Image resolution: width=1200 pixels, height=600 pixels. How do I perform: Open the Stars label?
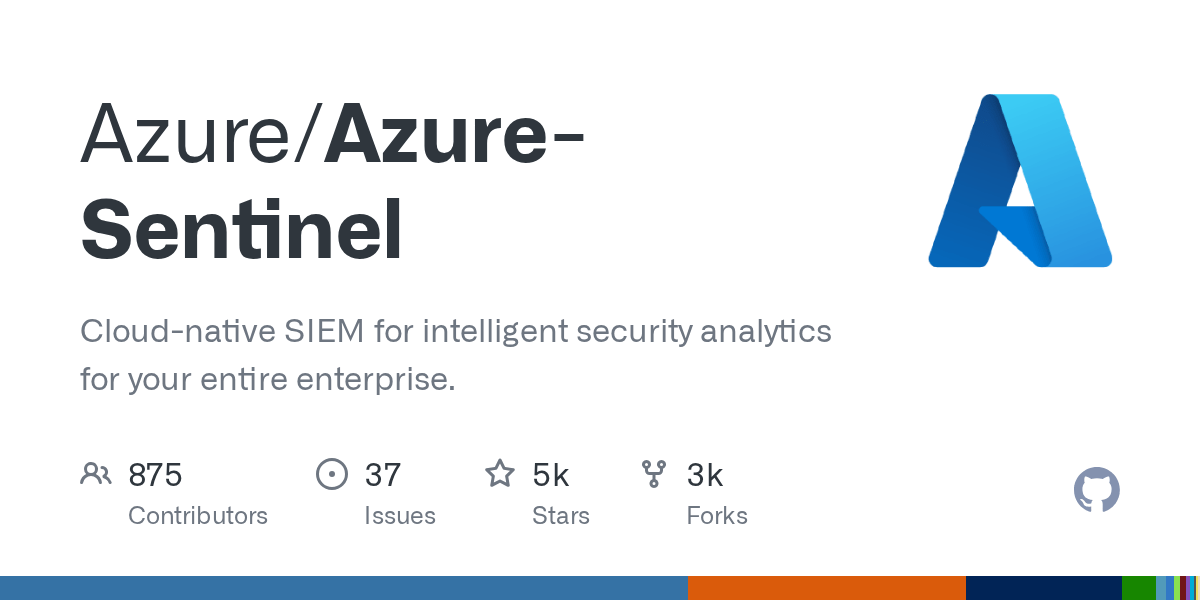561,516
